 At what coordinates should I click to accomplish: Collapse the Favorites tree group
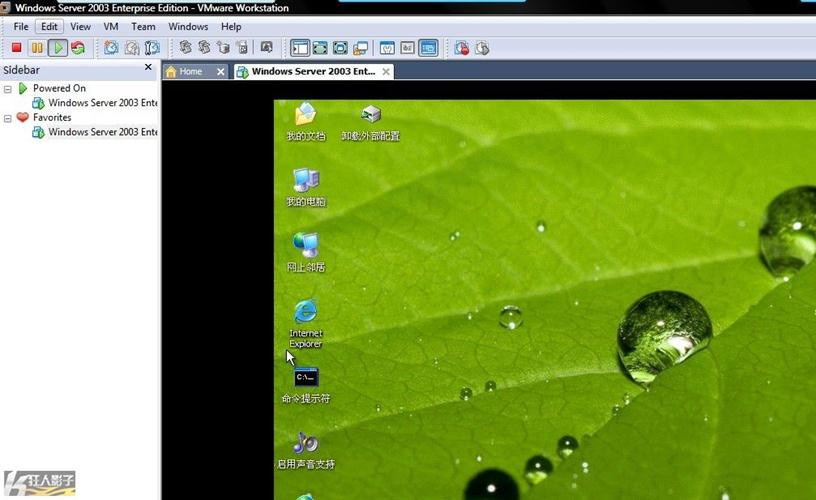(8, 118)
